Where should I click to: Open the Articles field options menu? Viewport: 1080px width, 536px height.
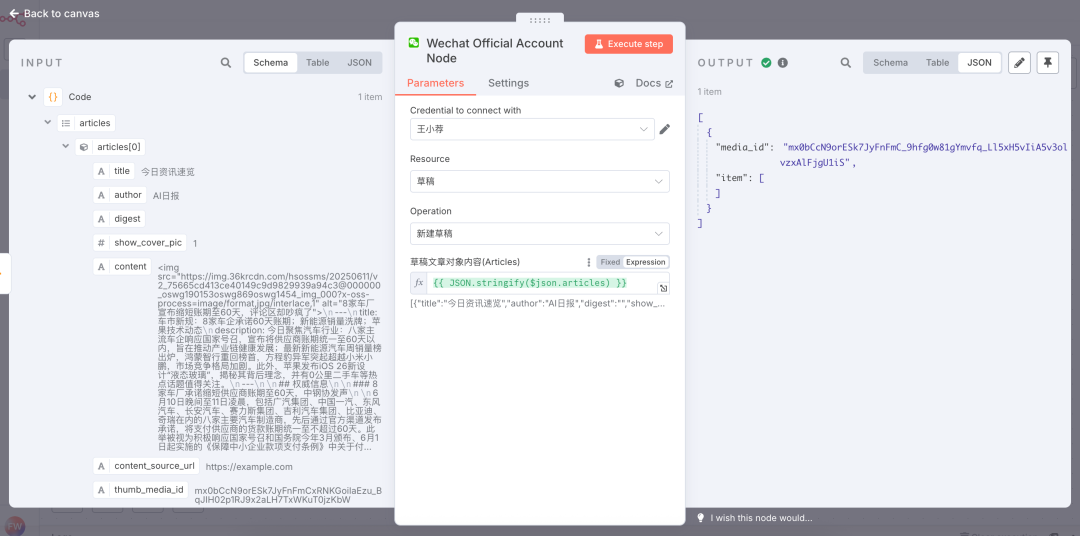(x=588, y=262)
